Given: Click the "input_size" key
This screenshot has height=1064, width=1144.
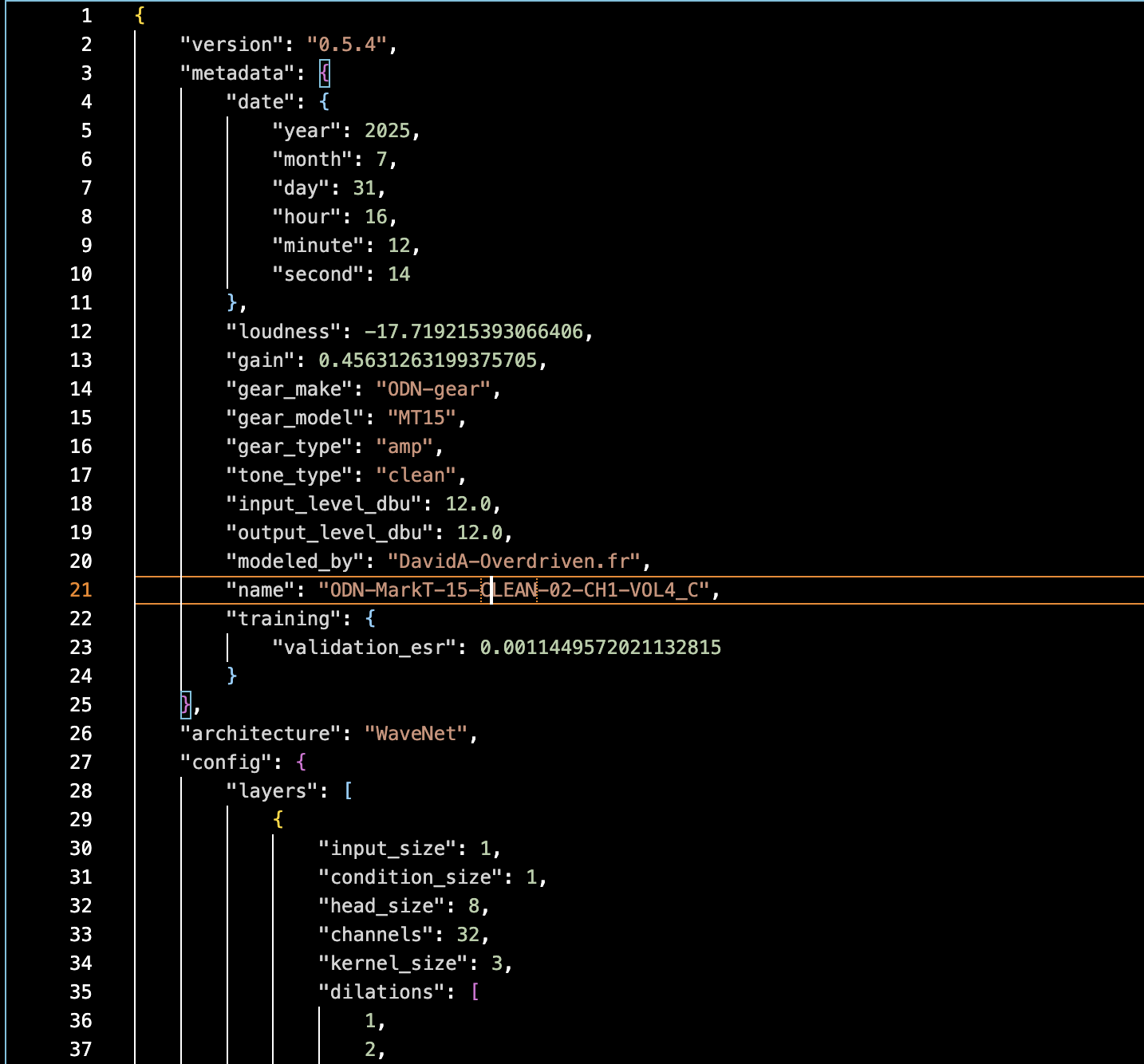Looking at the screenshot, I should click(x=388, y=849).
